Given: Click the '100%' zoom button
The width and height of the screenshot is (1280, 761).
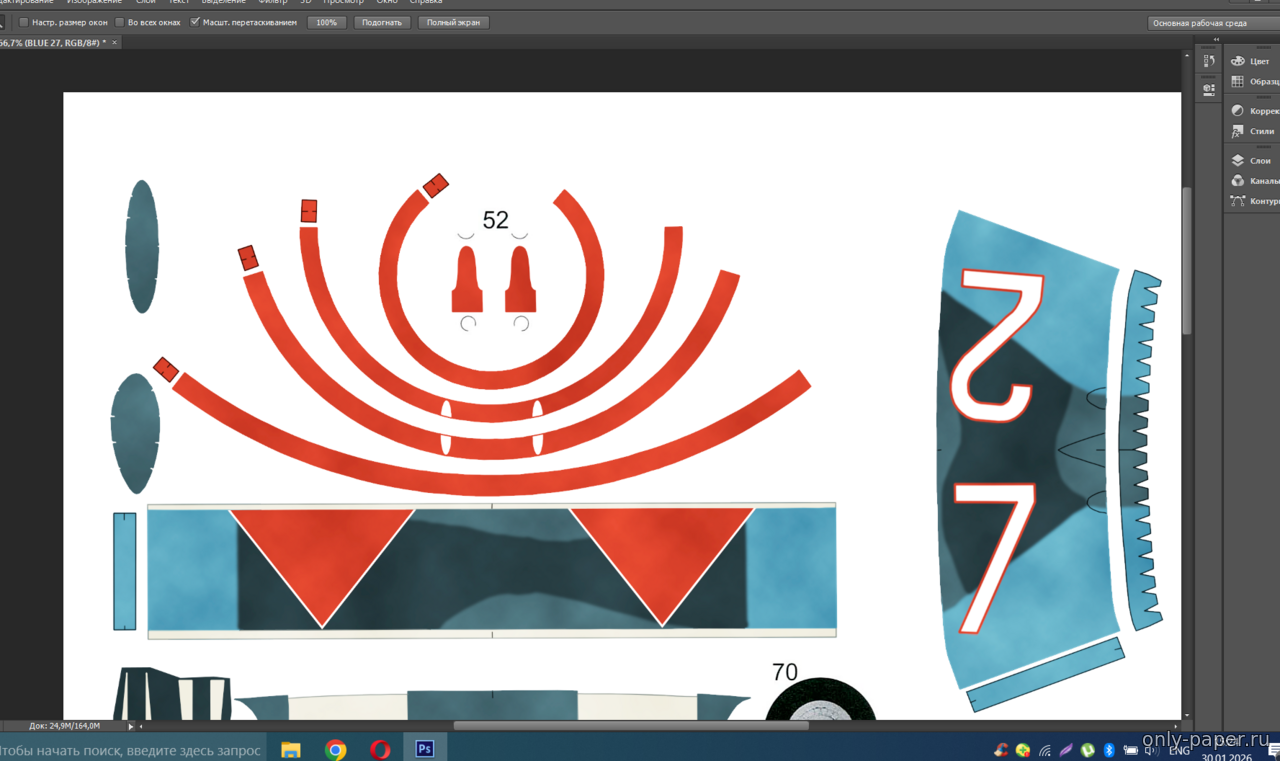Looking at the screenshot, I should (x=326, y=22).
